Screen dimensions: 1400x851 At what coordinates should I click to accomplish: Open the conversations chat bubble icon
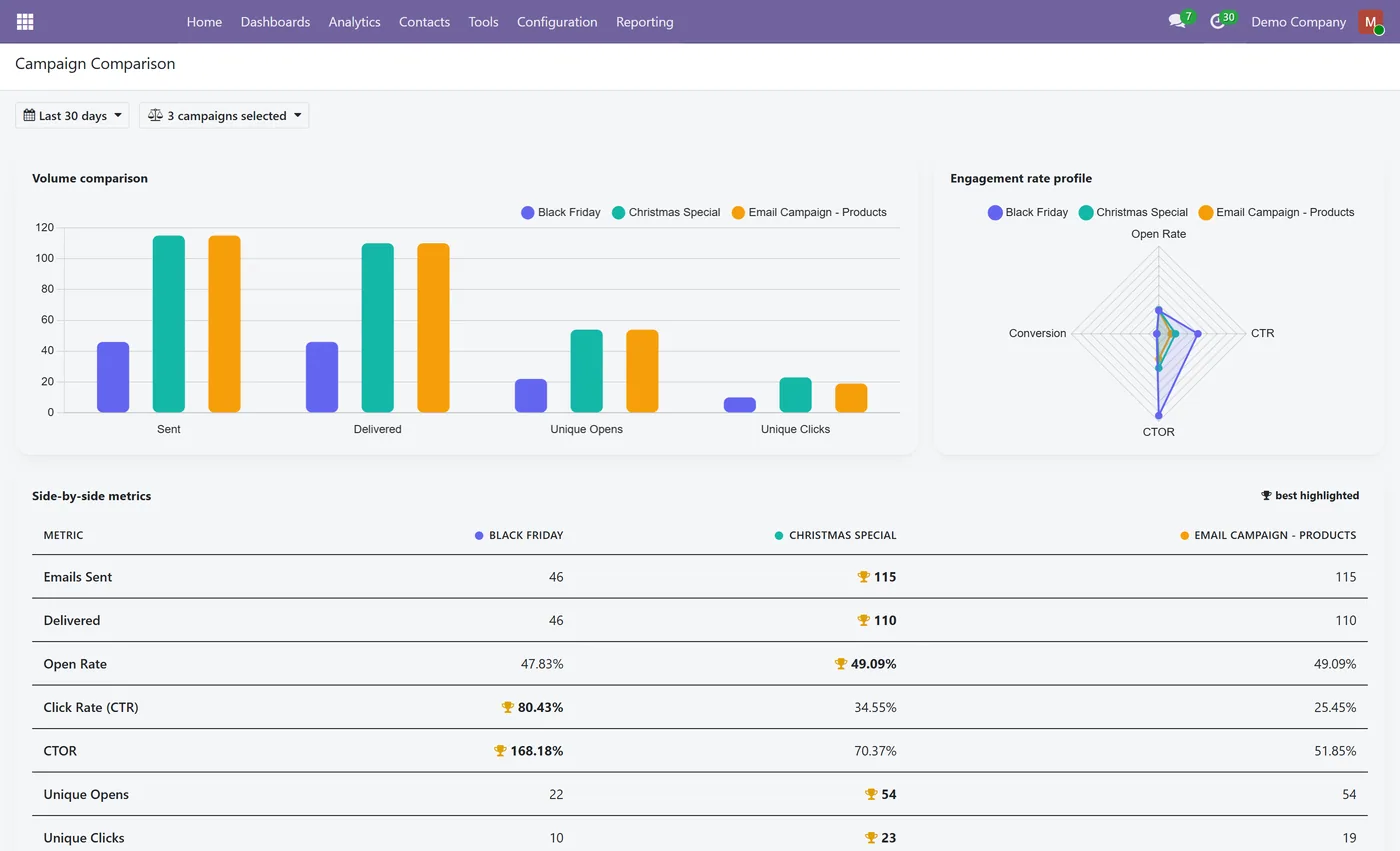tap(1177, 21)
